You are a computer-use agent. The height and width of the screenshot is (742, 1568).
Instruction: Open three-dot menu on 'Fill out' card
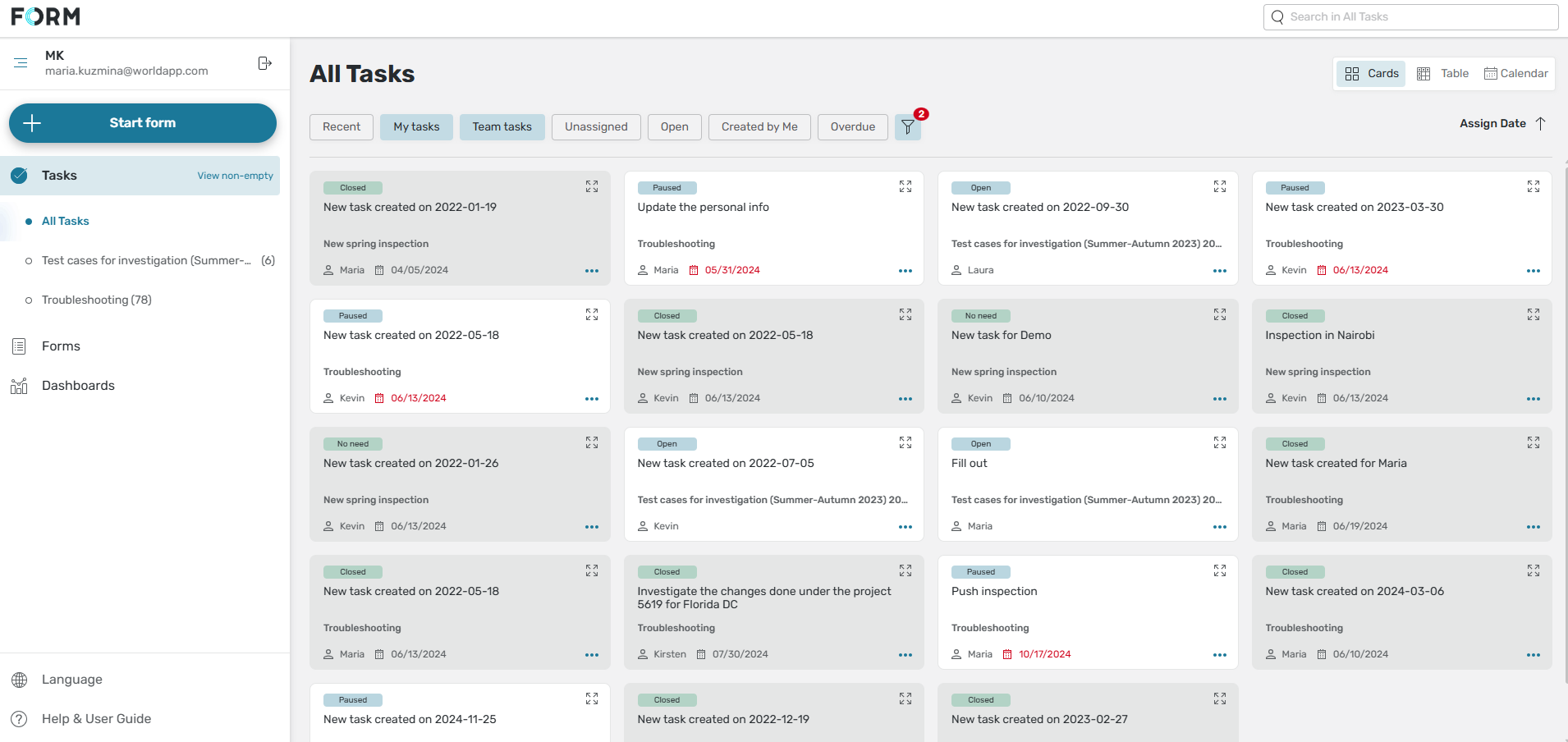click(1219, 527)
